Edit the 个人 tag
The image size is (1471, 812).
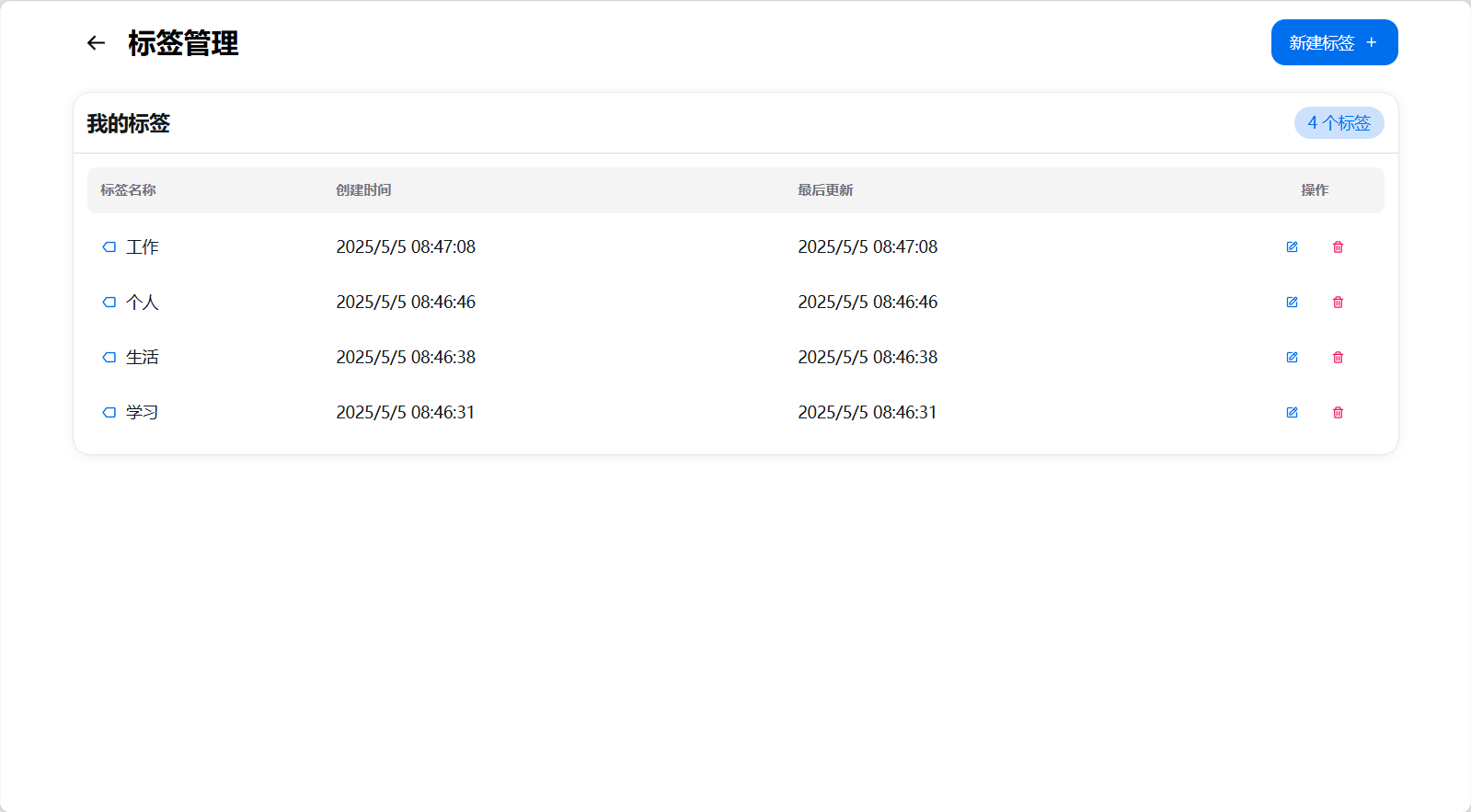[1292, 302]
